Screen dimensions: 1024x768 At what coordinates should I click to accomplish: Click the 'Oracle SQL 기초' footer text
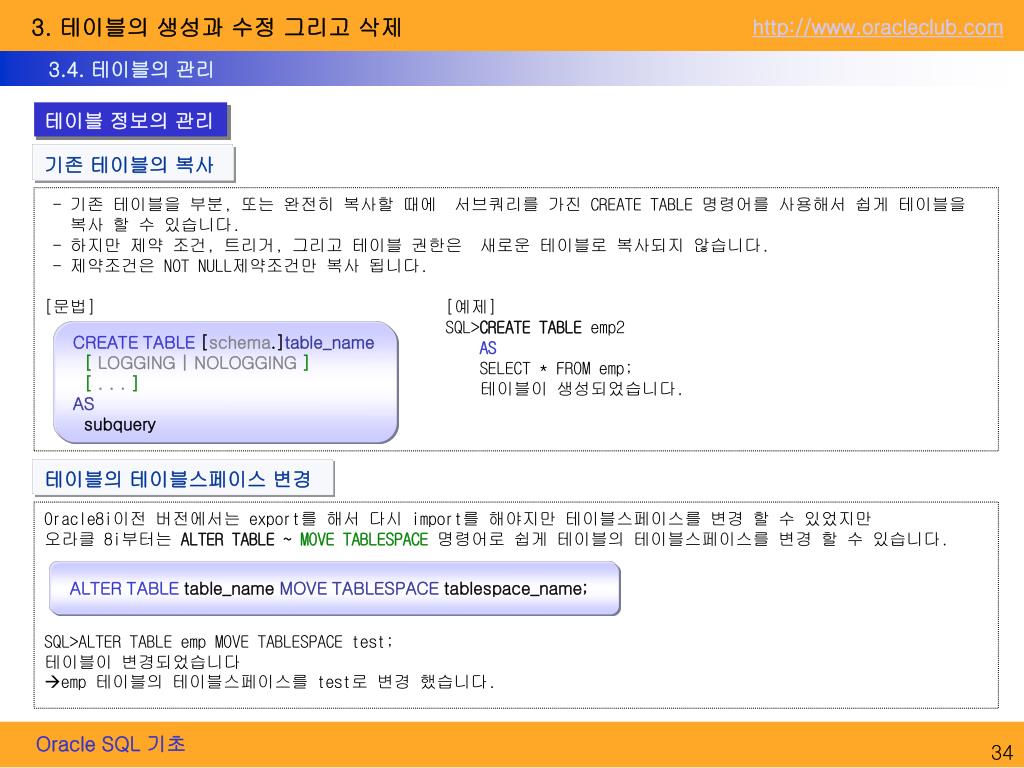tap(110, 744)
